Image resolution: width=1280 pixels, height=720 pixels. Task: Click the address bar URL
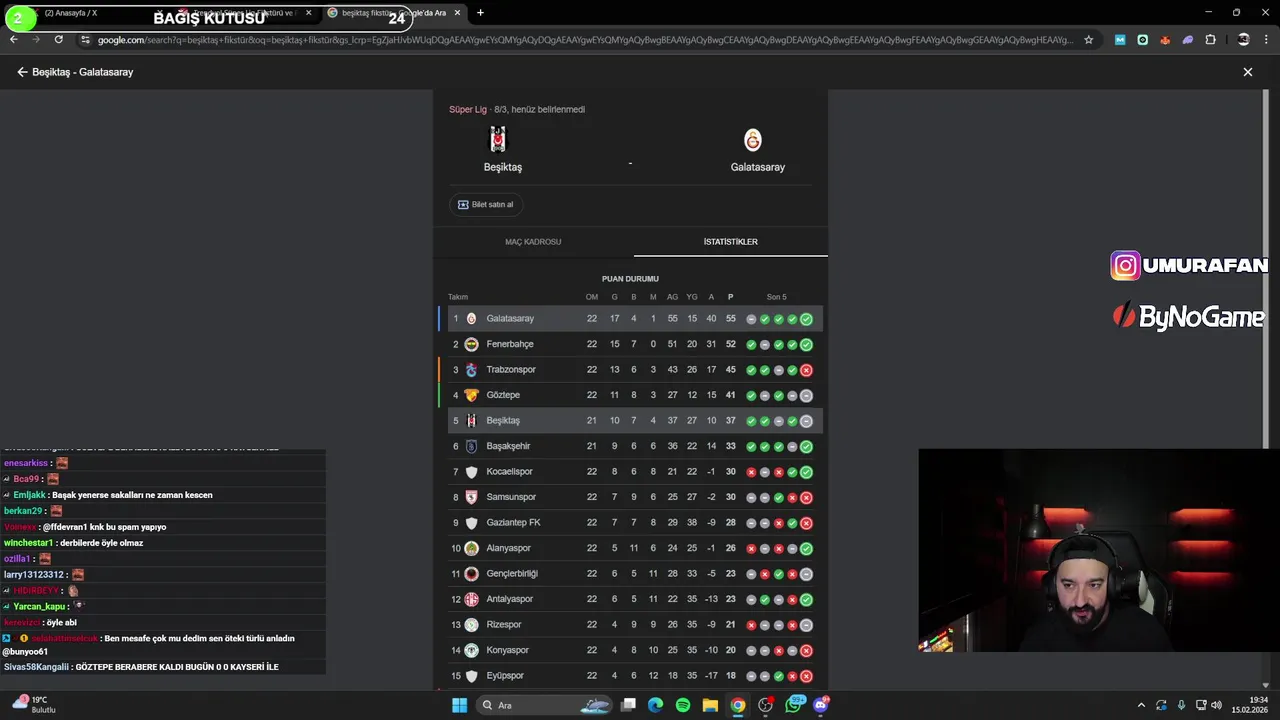(585, 40)
